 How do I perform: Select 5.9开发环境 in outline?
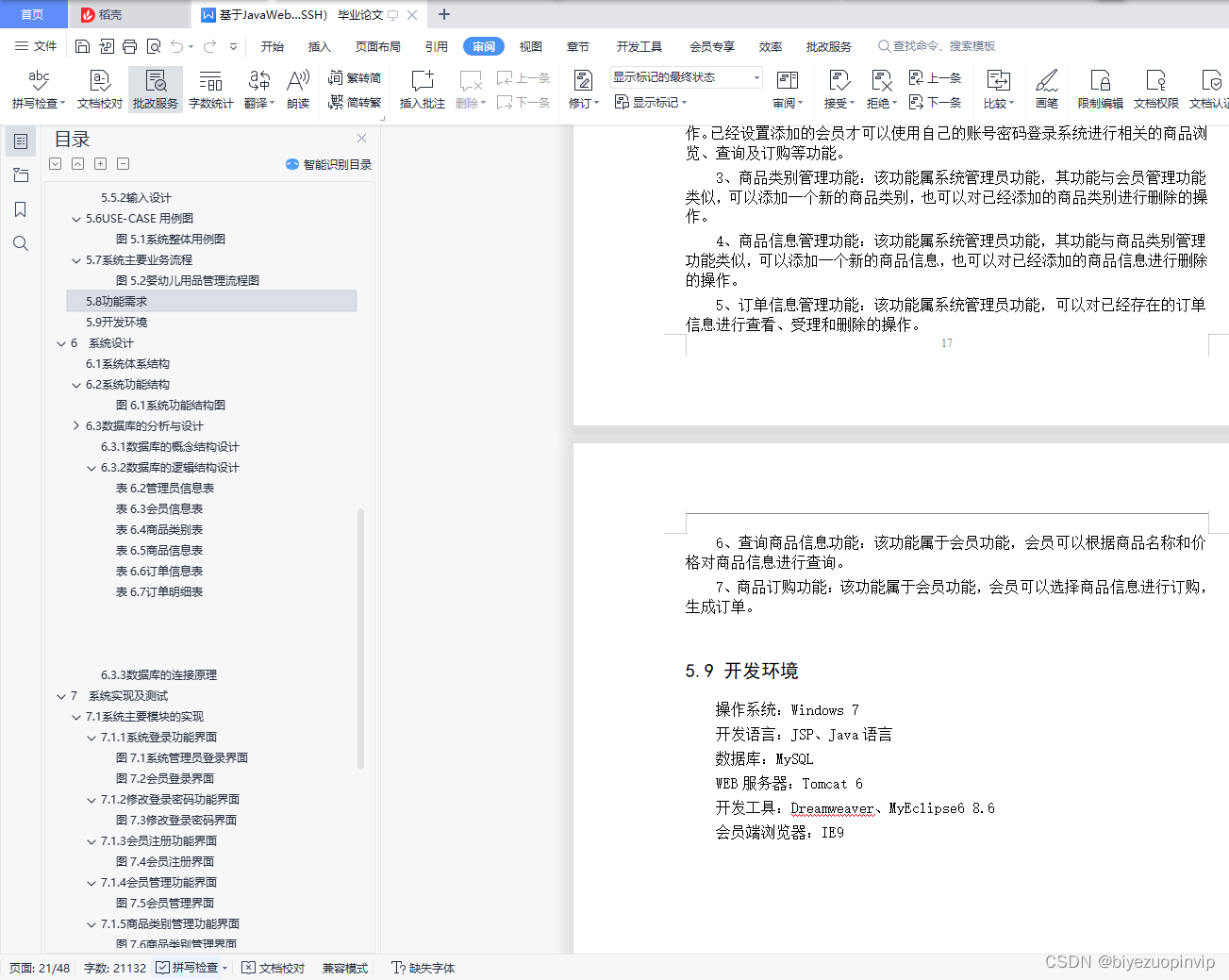(x=116, y=323)
